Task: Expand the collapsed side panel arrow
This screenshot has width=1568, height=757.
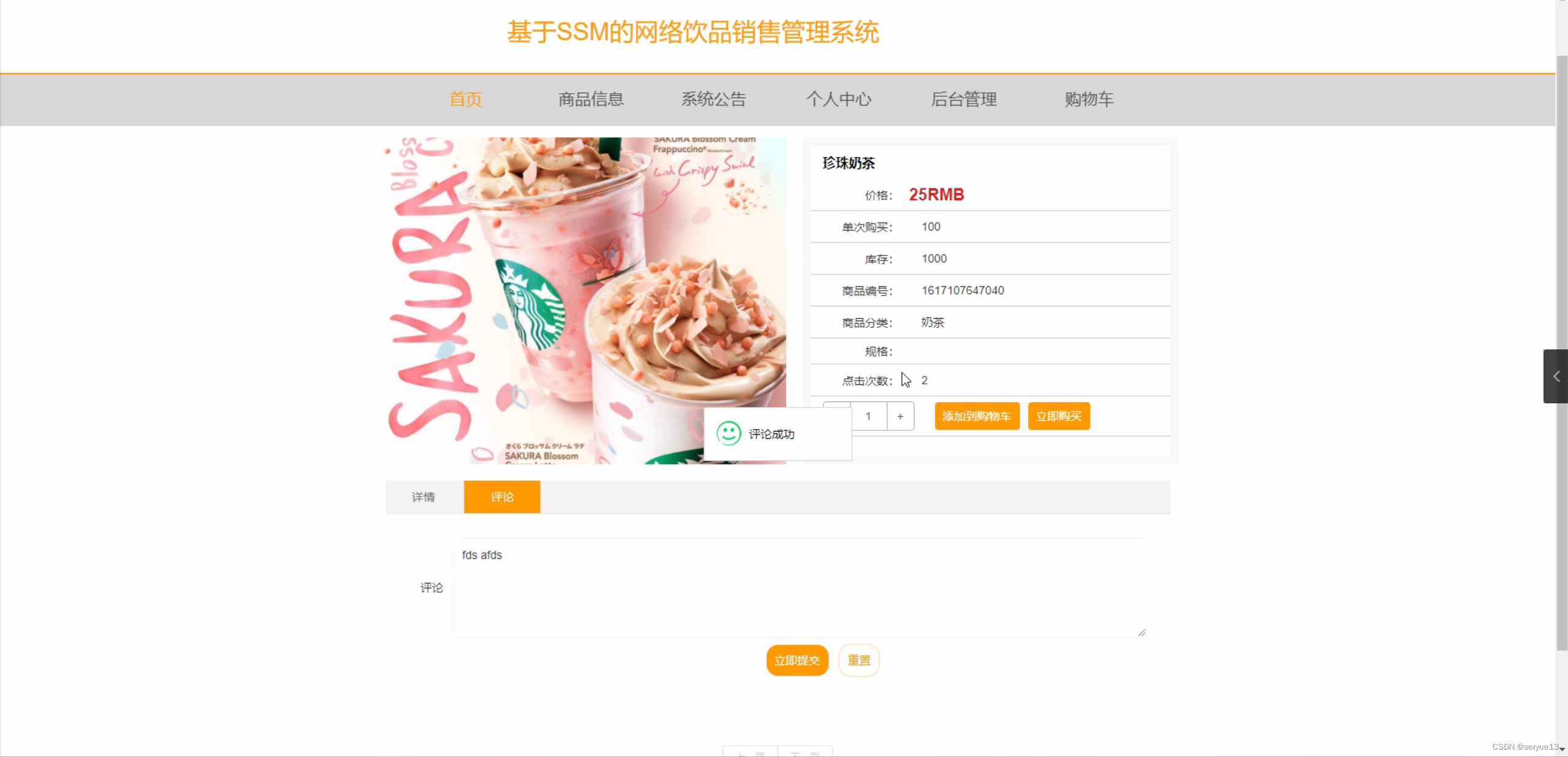Action: [1555, 376]
